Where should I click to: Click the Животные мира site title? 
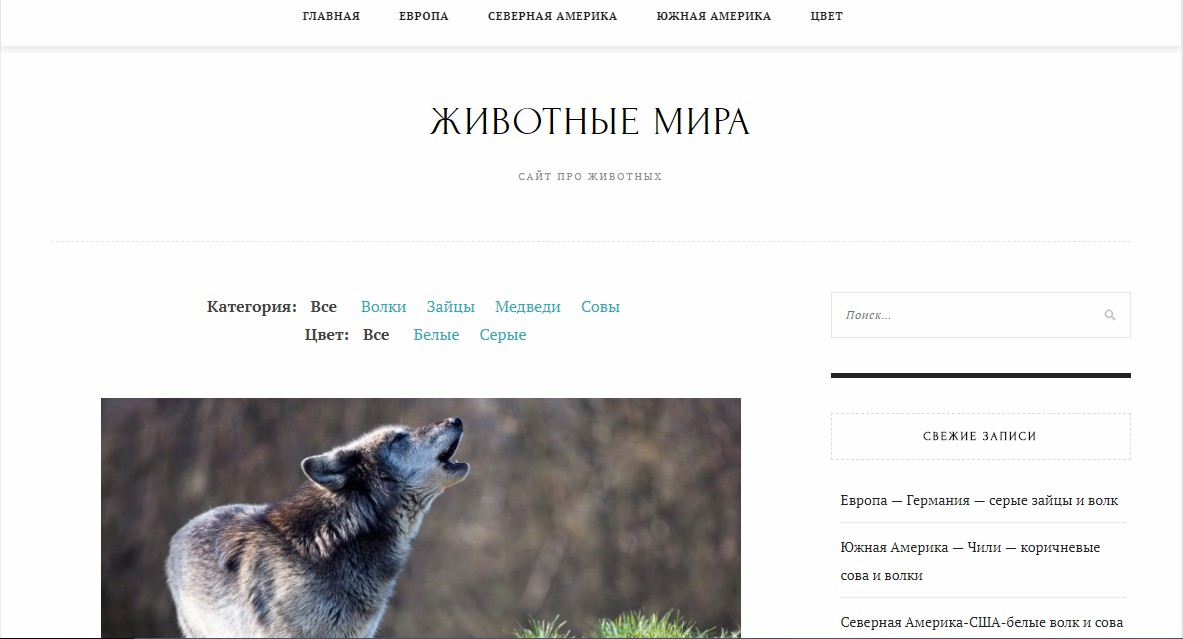pyautogui.click(x=590, y=121)
